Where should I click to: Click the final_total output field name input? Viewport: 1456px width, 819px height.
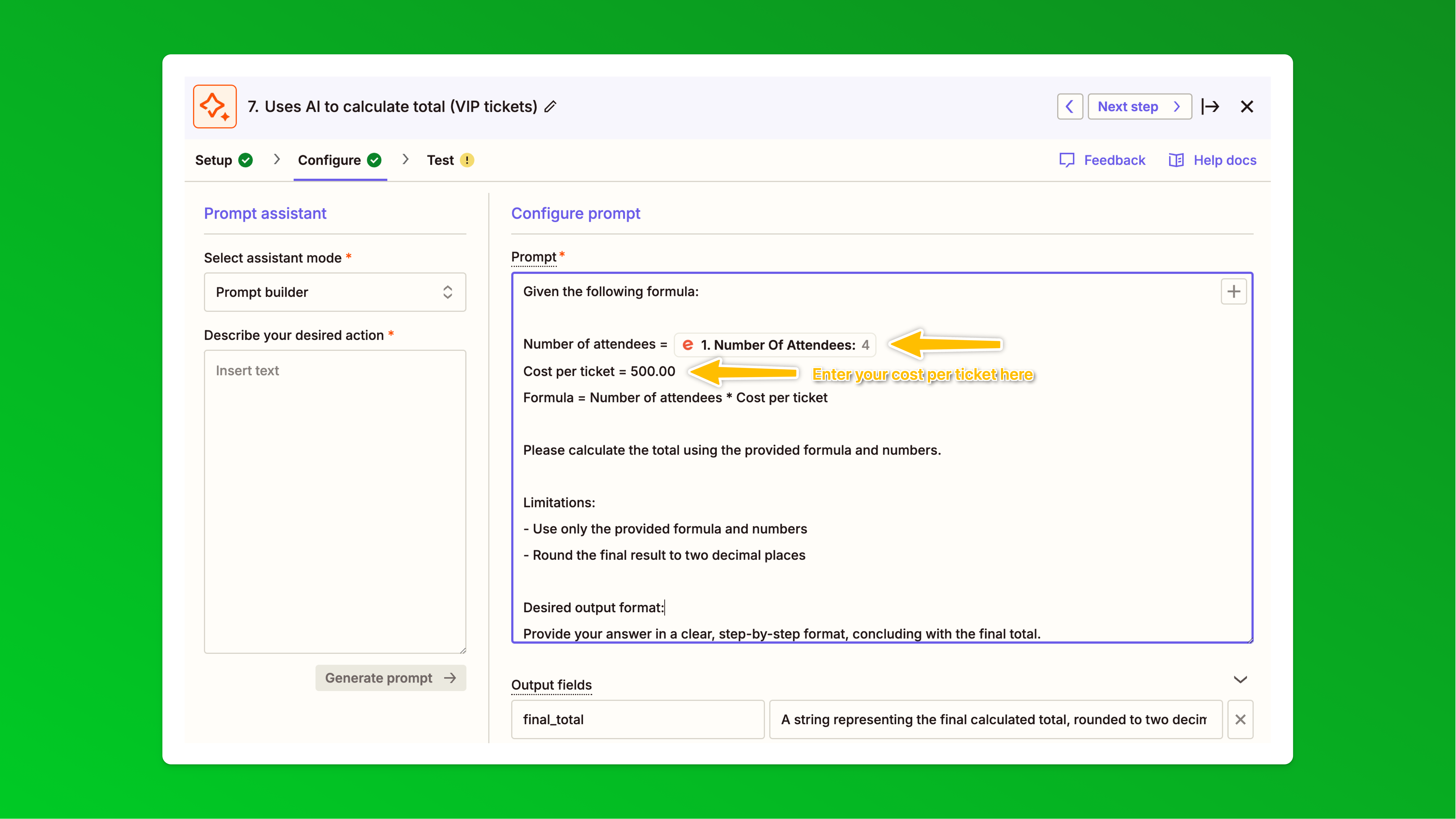pyautogui.click(x=638, y=719)
